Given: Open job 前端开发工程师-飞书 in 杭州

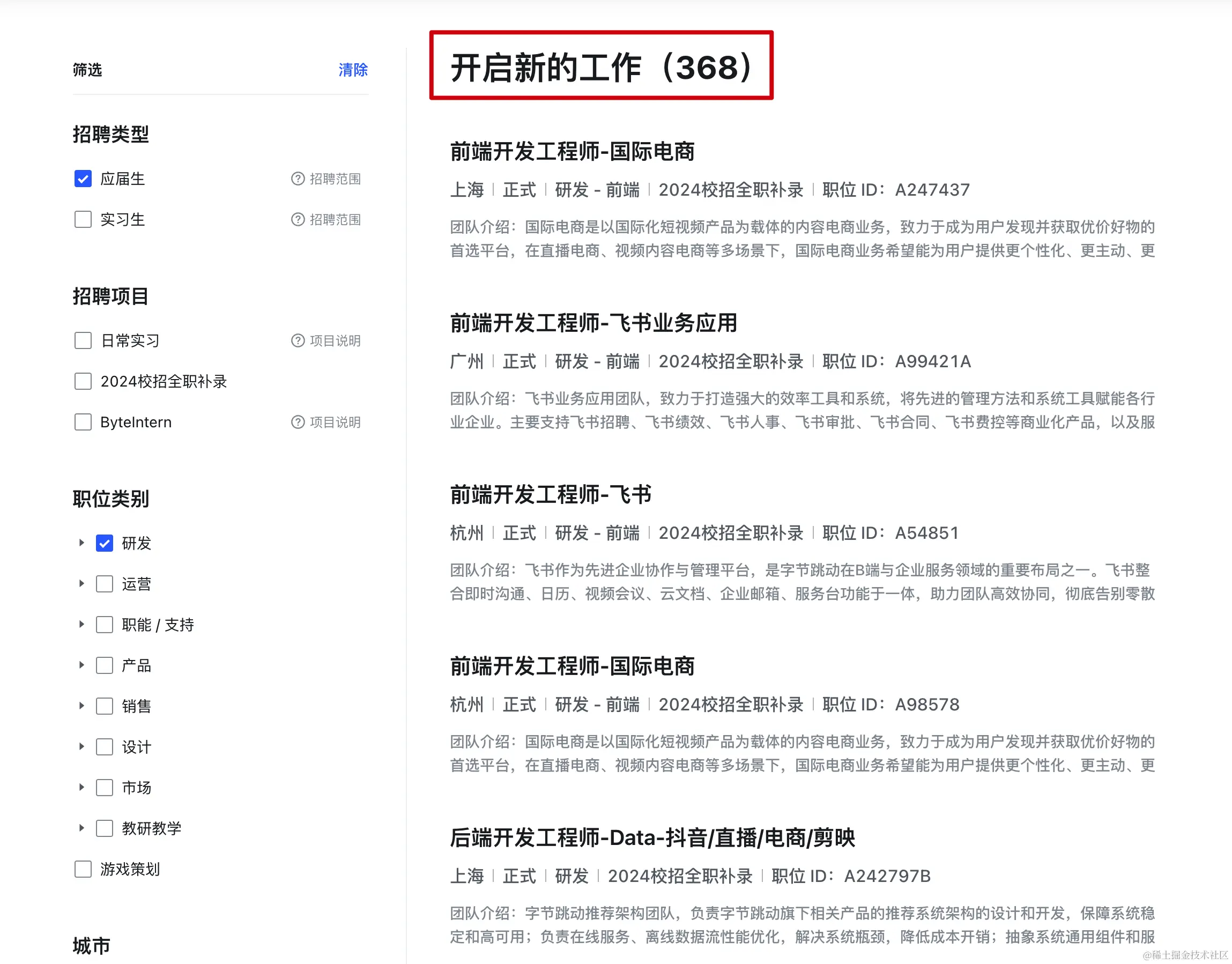Looking at the screenshot, I should (x=551, y=495).
